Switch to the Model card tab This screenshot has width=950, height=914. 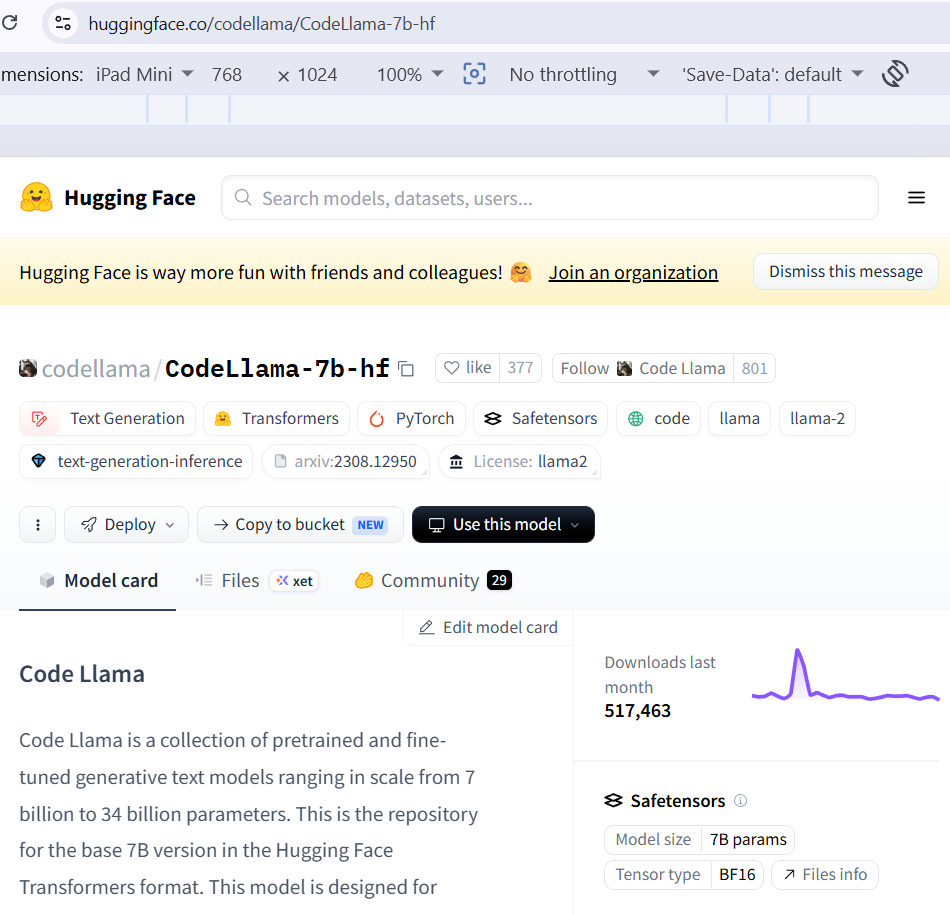(98, 580)
